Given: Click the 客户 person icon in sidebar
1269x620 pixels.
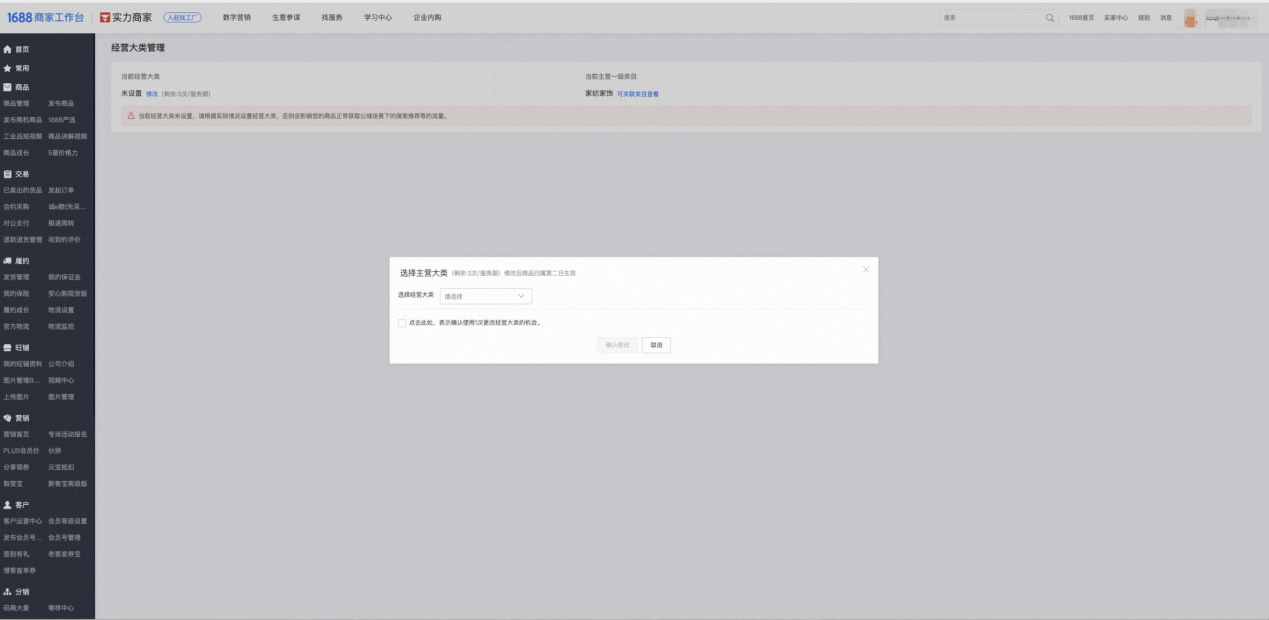Looking at the screenshot, I should pyautogui.click(x=8, y=505).
